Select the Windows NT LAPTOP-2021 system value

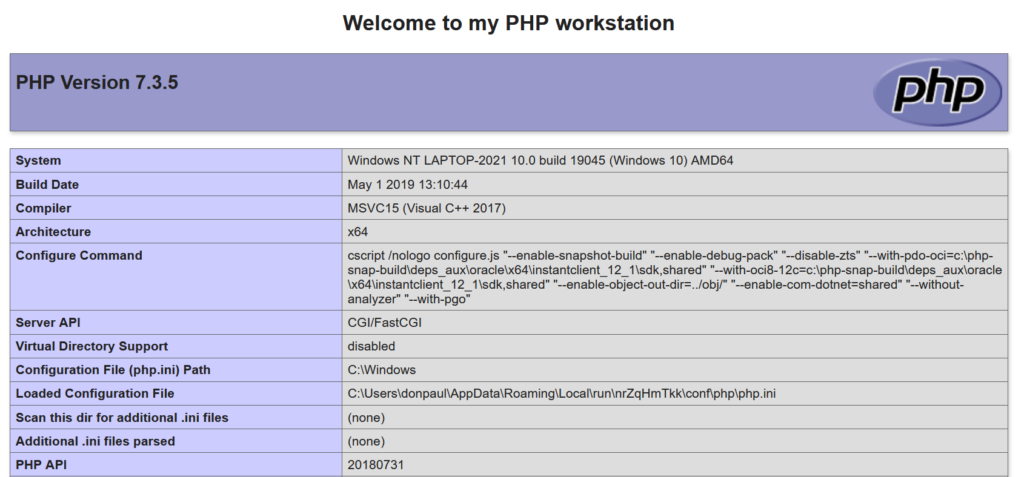[540, 161]
